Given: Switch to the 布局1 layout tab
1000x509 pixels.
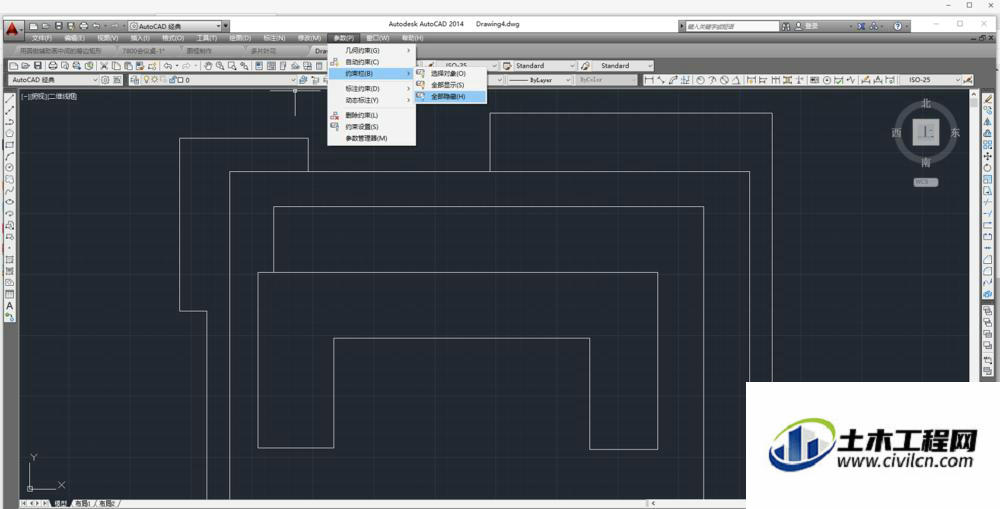Looking at the screenshot, I should [x=84, y=504].
